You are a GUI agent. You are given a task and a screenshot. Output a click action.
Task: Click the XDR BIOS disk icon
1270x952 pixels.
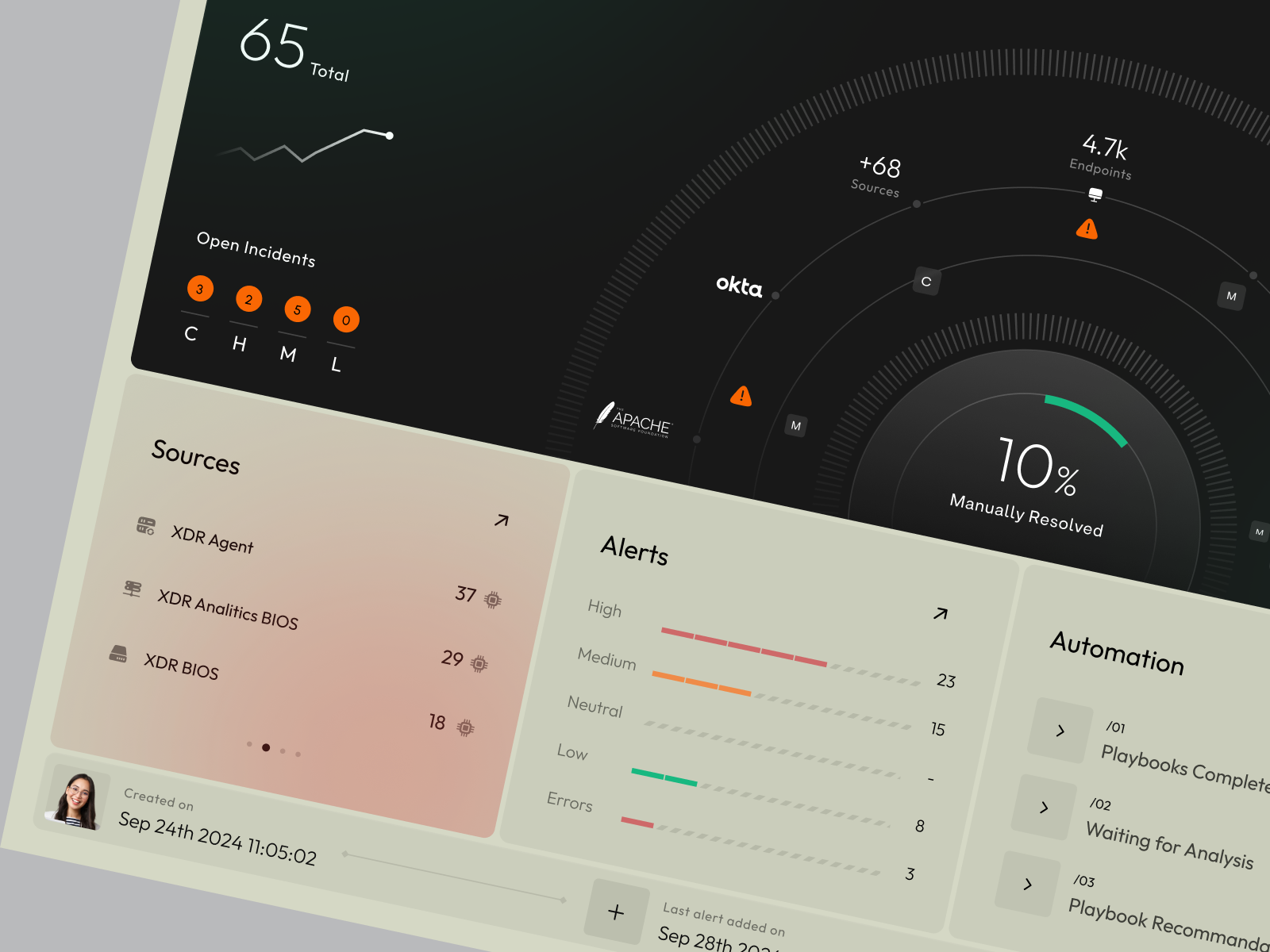point(119,655)
